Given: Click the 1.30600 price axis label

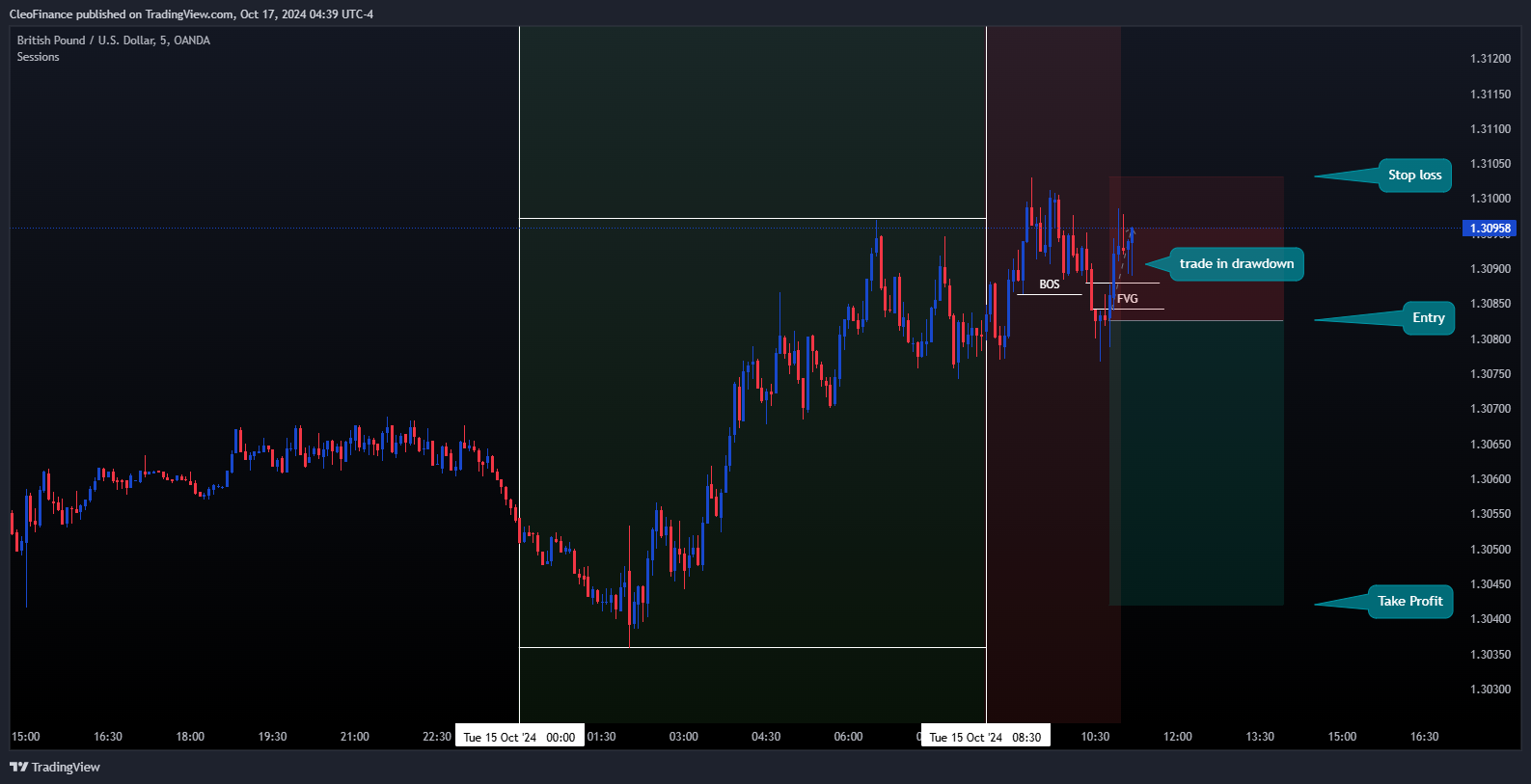Looking at the screenshot, I should click(x=1490, y=479).
